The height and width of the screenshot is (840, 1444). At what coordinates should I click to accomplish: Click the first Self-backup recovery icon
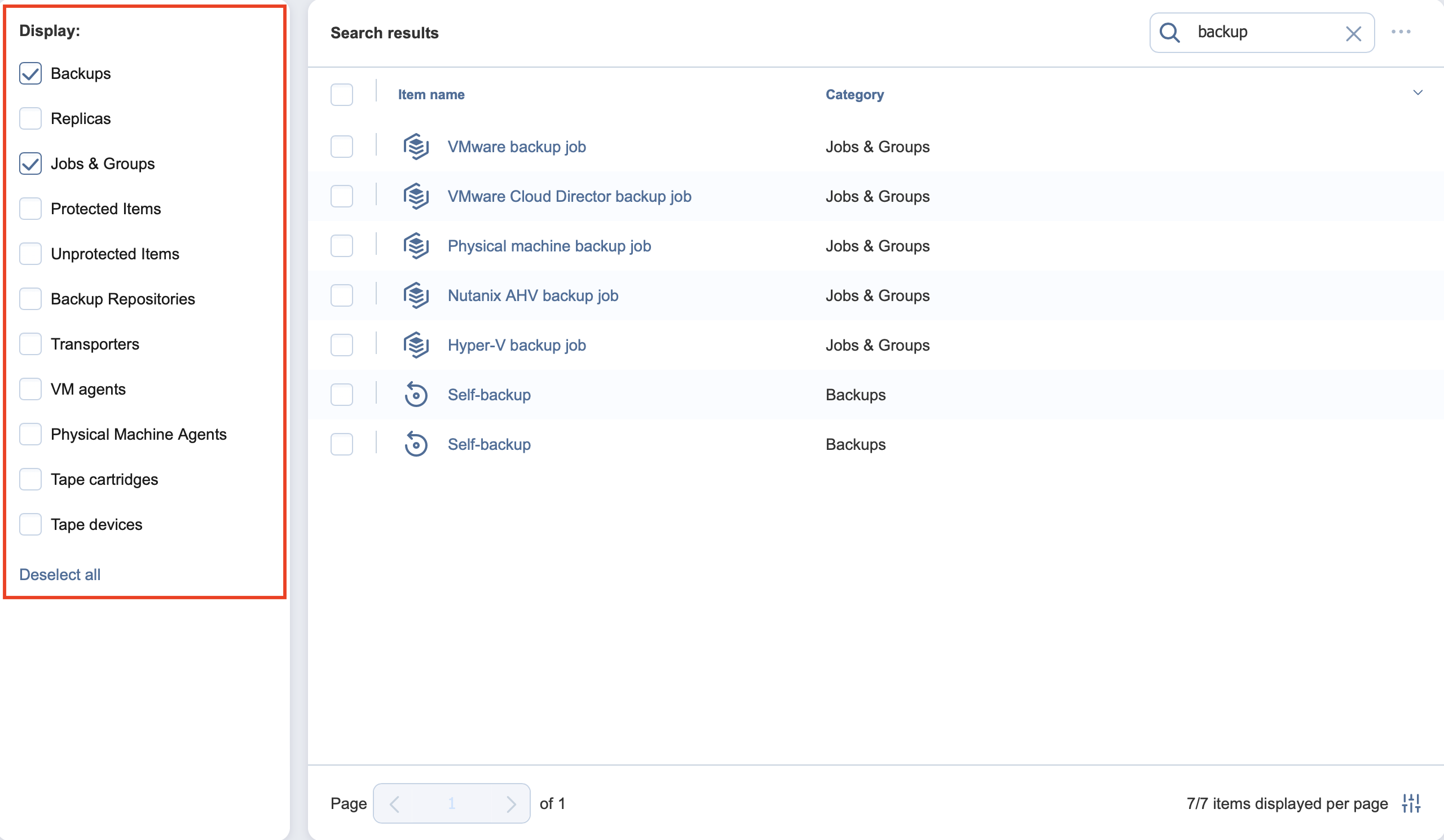point(416,395)
